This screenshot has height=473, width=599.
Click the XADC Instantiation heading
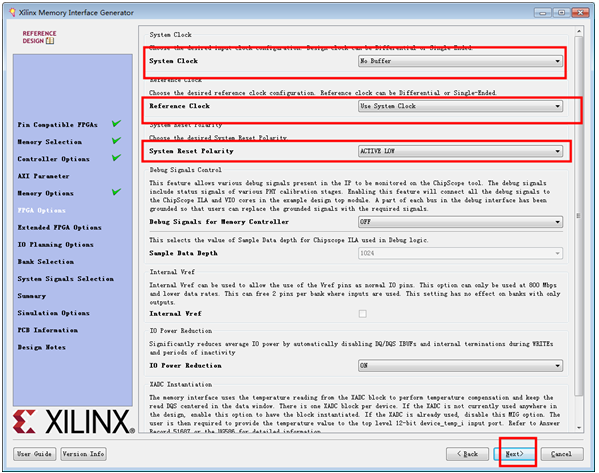(x=181, y=384)
